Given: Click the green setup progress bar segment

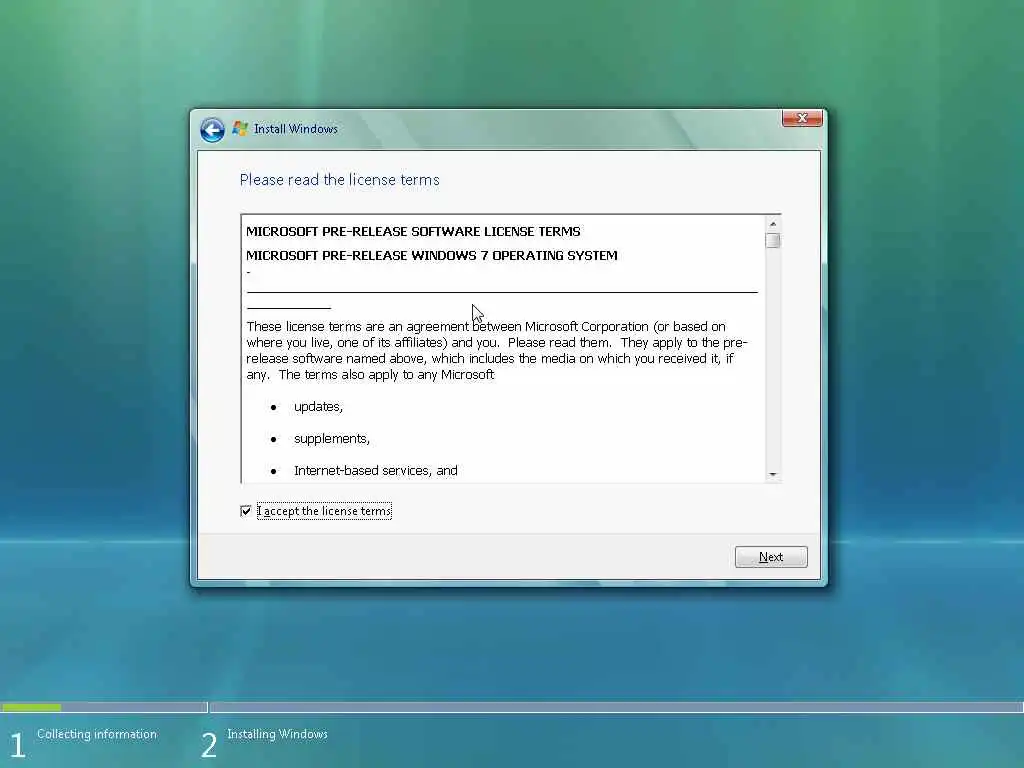Looking at the screenshot, I should (31, 707).
